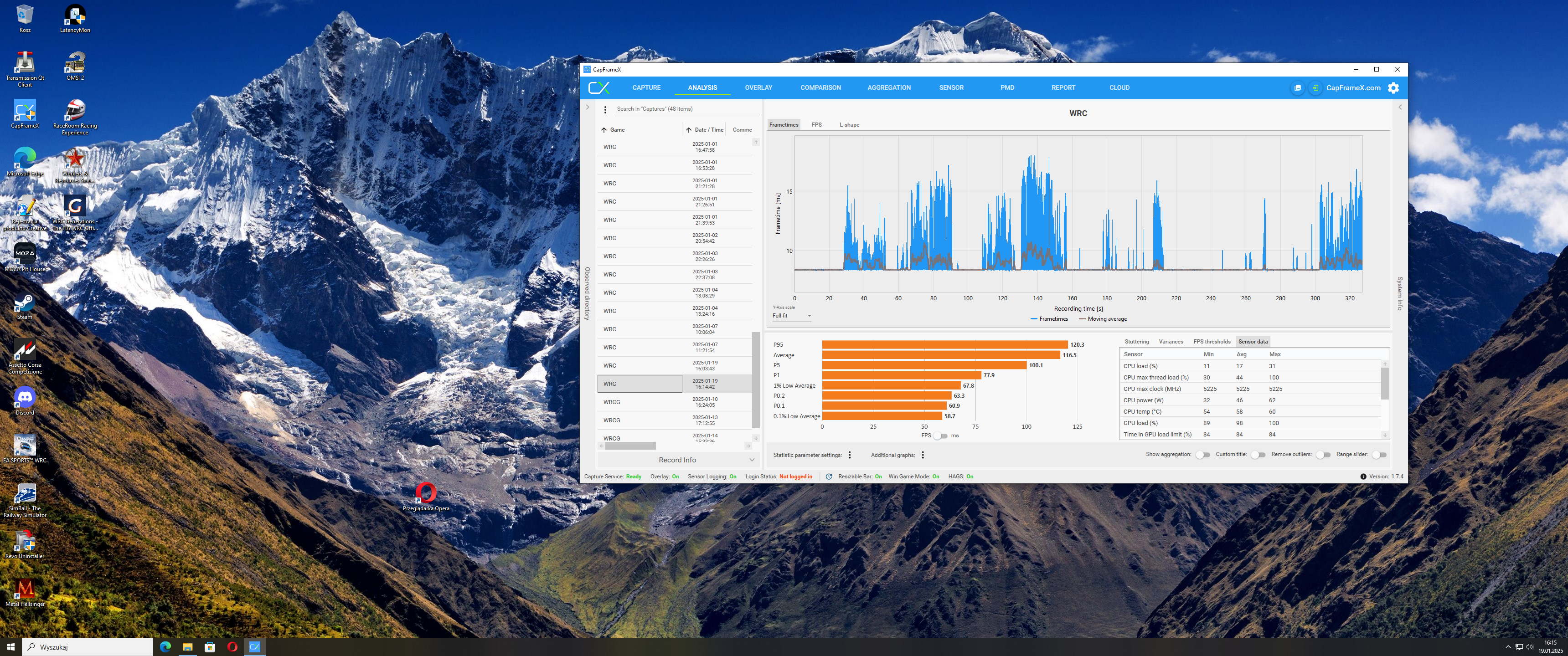Open the Statistic parameter settings three-dot menu
The image size is (1568, 656).
[x=850, y=455]
